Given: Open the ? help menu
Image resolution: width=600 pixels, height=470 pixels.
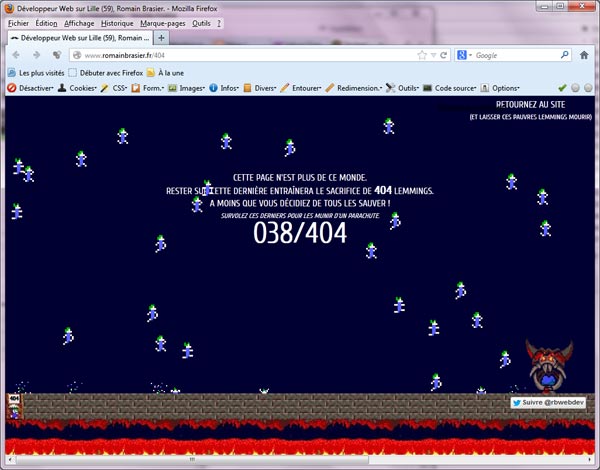Looking at the screenshot, I should [x=219, y=23].
